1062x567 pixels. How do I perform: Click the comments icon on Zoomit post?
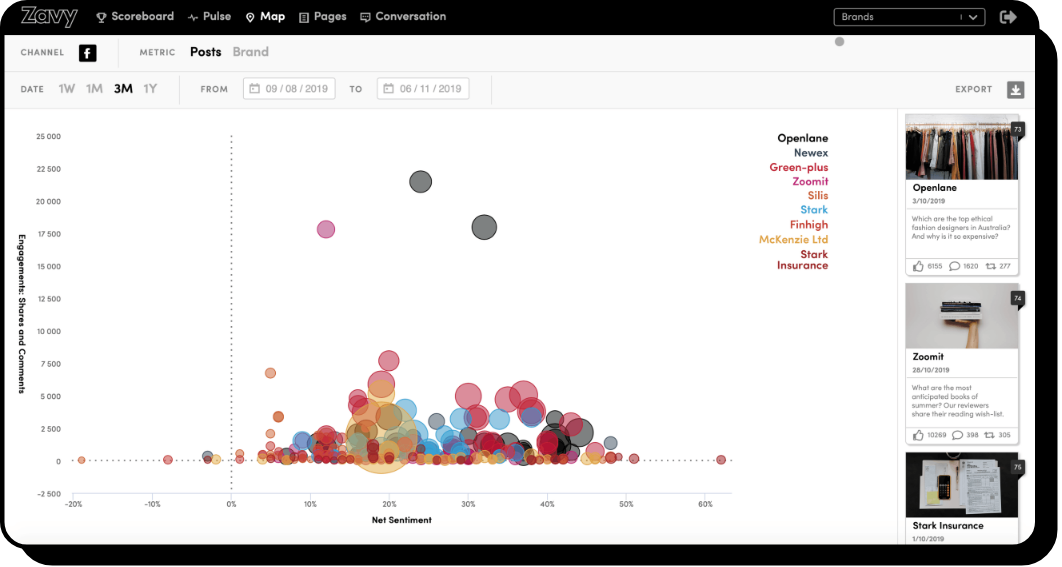coord(957,435)
